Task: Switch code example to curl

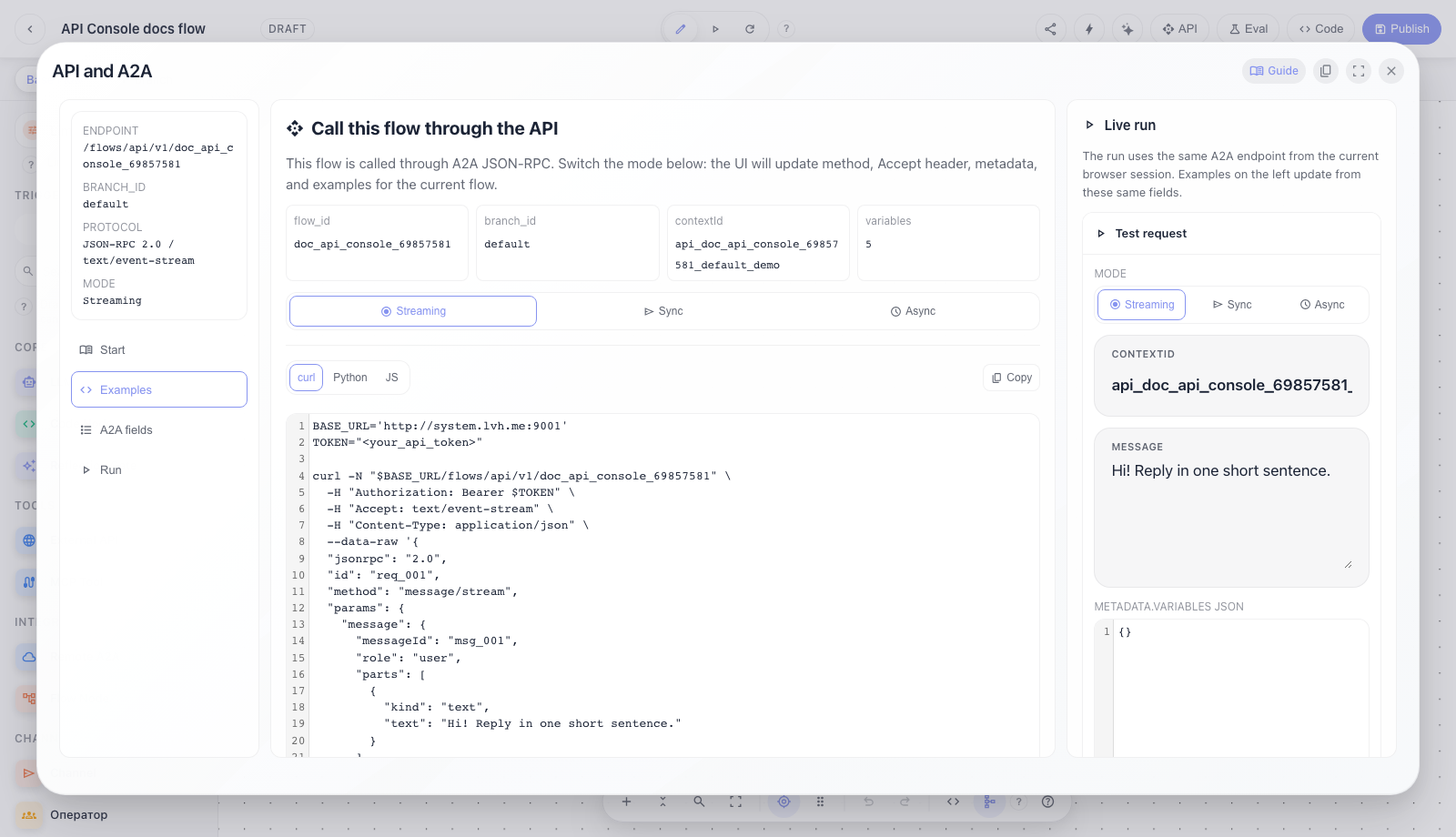Action: (306, 378)
